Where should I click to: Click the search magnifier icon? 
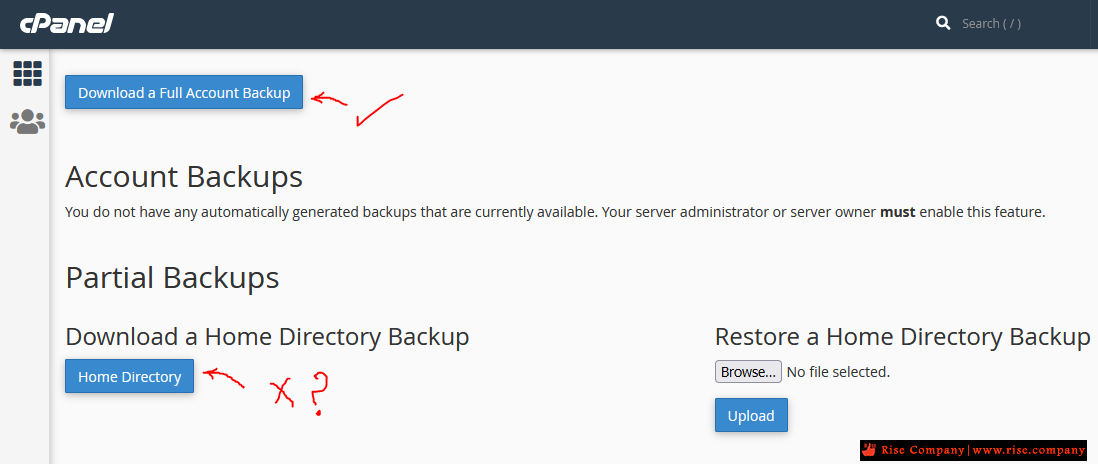point(943,23)
